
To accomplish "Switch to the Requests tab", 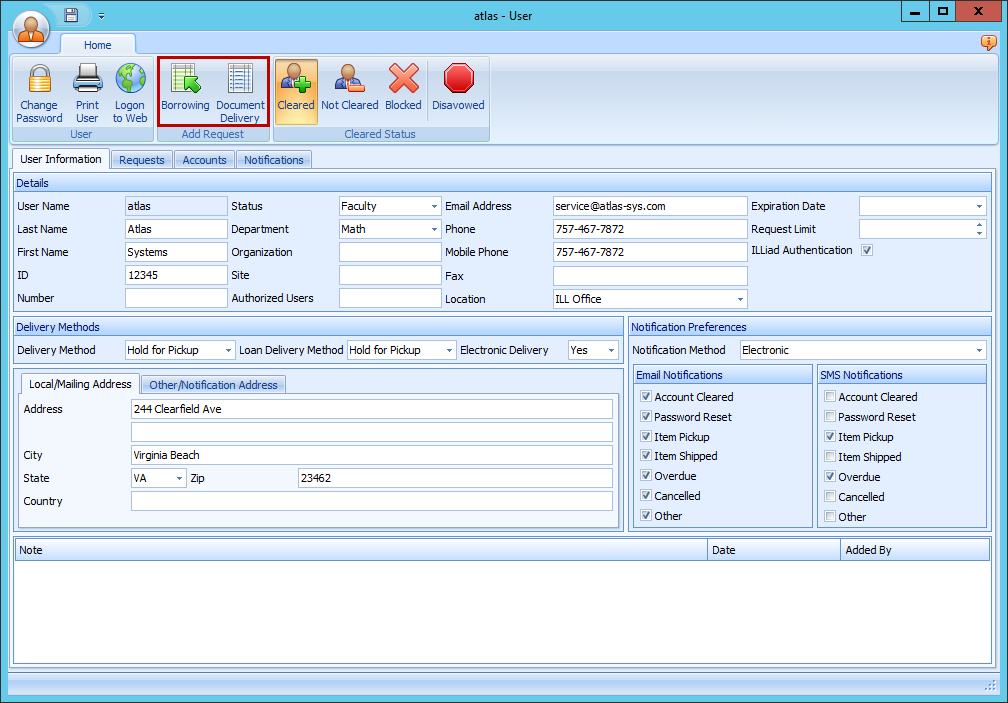I will click(x=141, y=159).
